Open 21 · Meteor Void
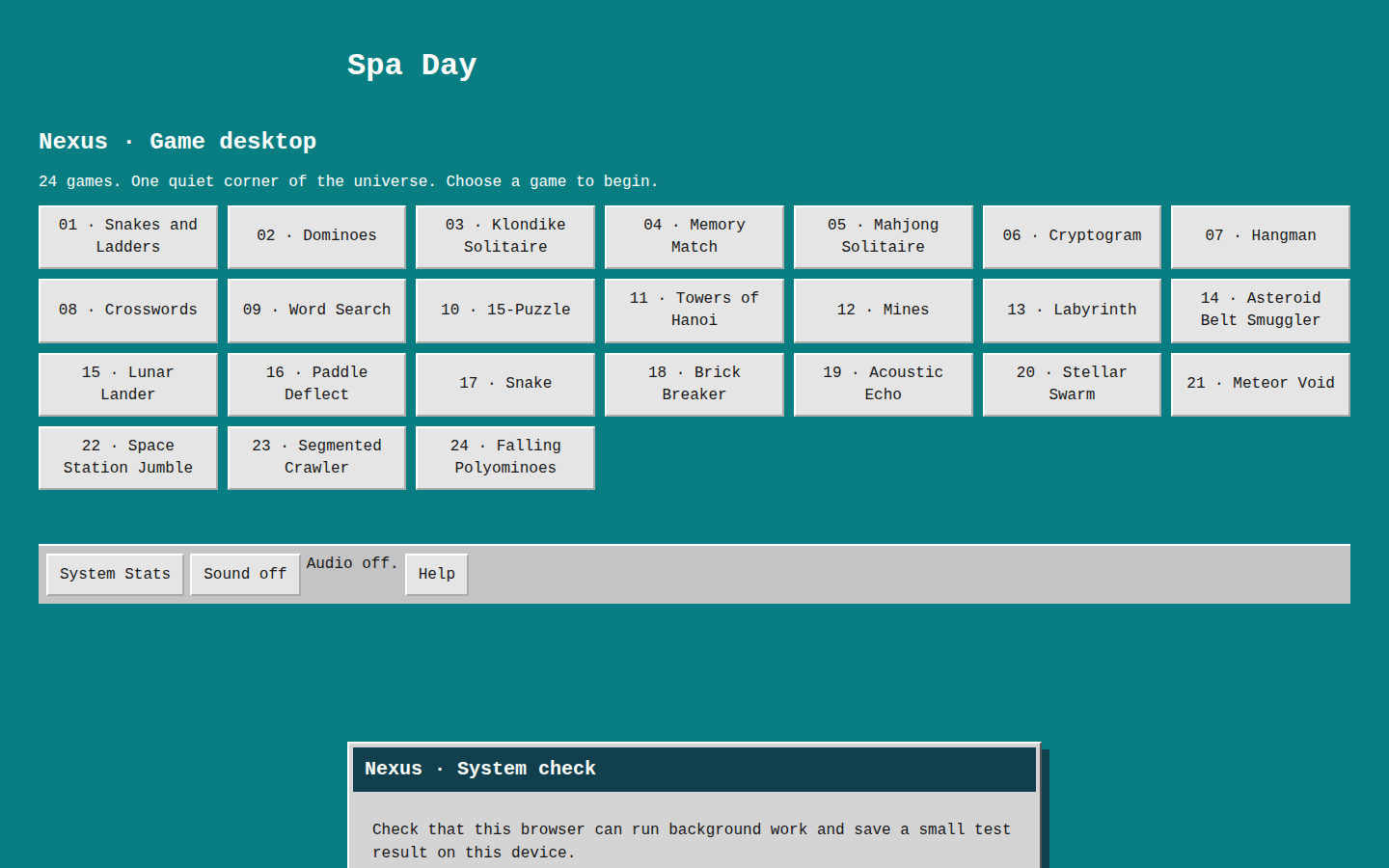This screenshot has height=868, width=1389. [1261, 384]
